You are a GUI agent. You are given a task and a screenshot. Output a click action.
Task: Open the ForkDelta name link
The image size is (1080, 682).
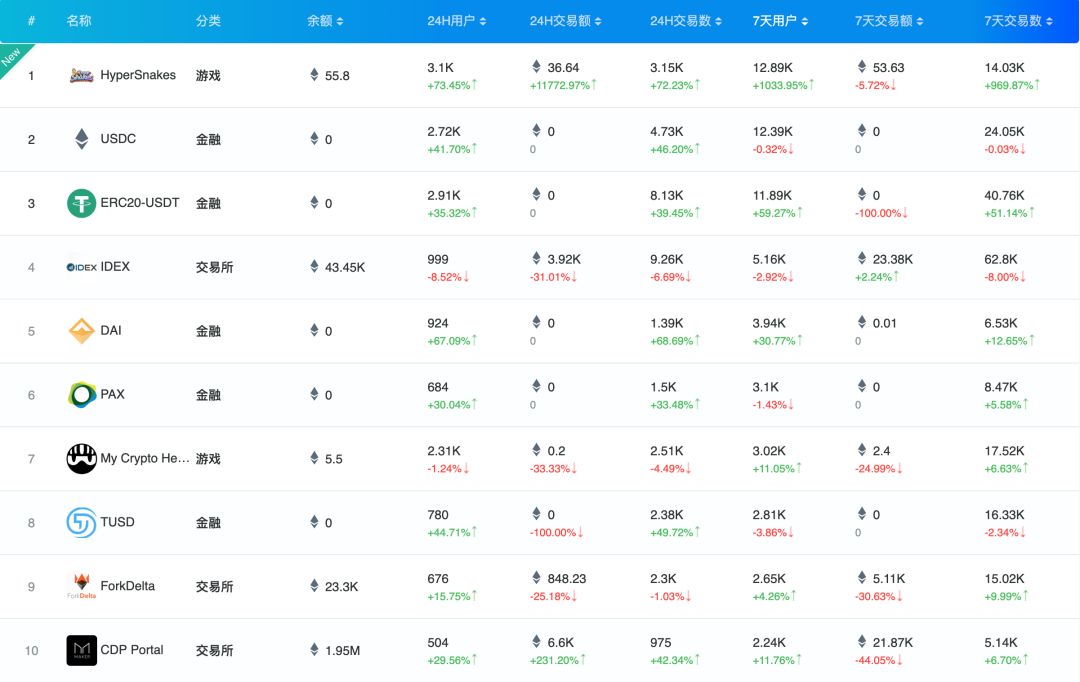[128, 586]
